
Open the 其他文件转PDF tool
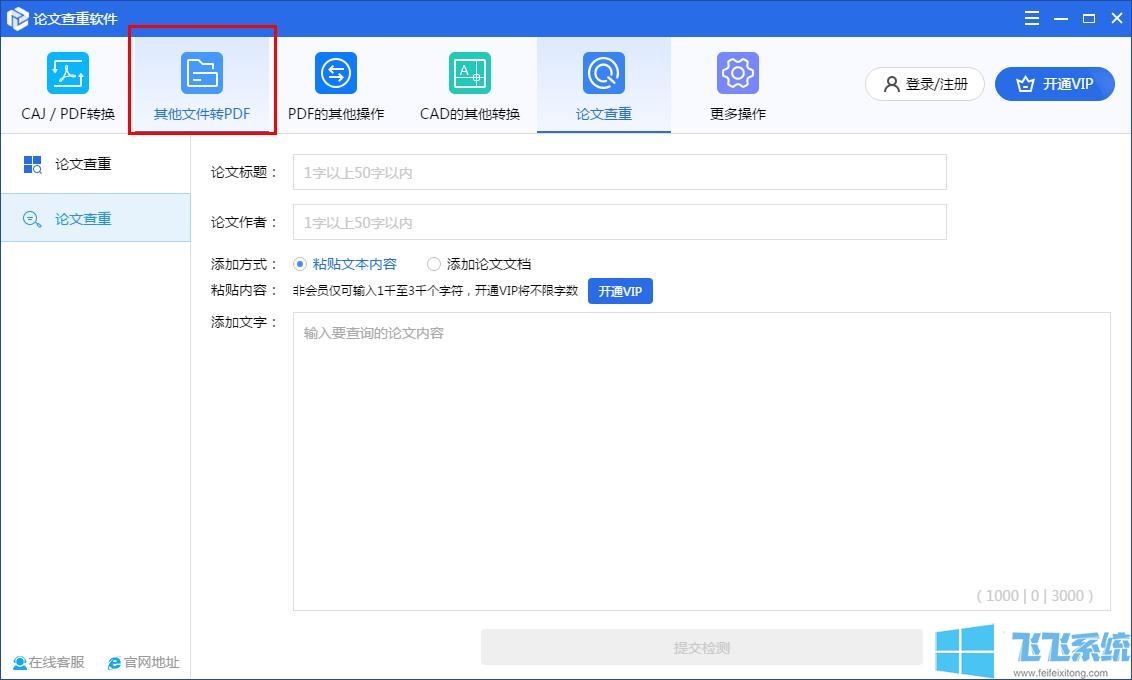[202, 85]
